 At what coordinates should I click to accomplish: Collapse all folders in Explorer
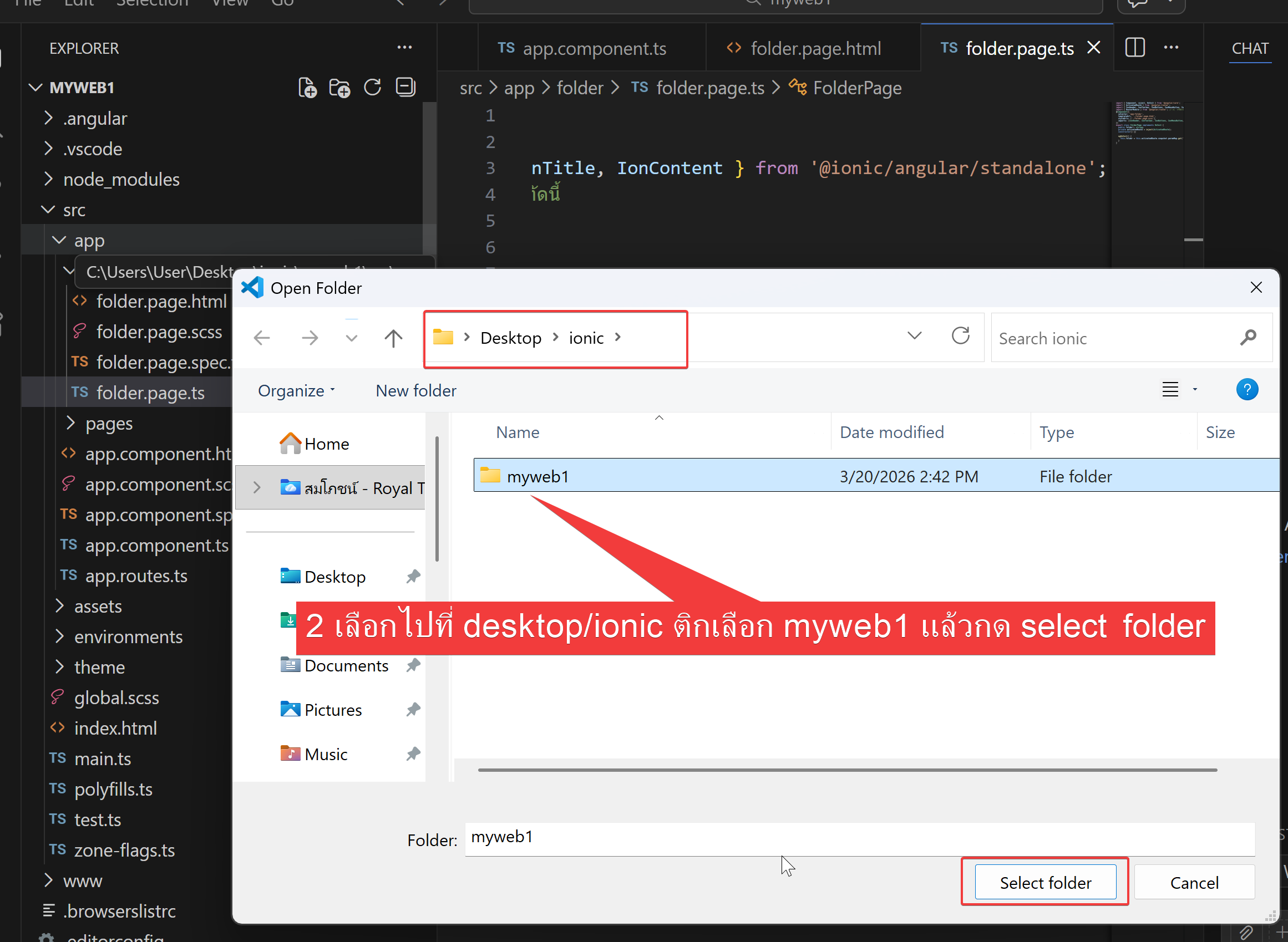[x=405, y=88]
